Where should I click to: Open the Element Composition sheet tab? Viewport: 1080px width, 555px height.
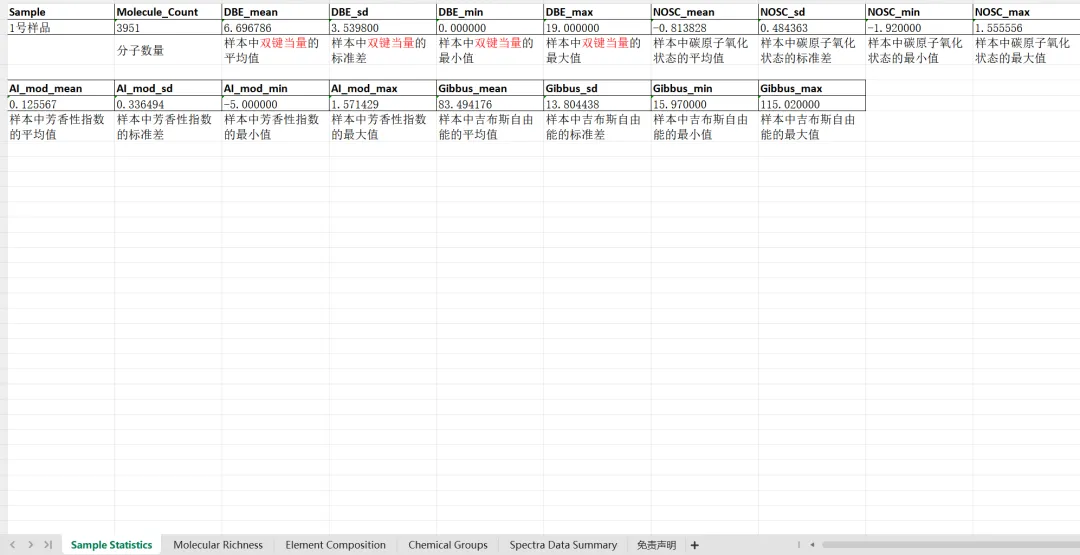[335, 545]
